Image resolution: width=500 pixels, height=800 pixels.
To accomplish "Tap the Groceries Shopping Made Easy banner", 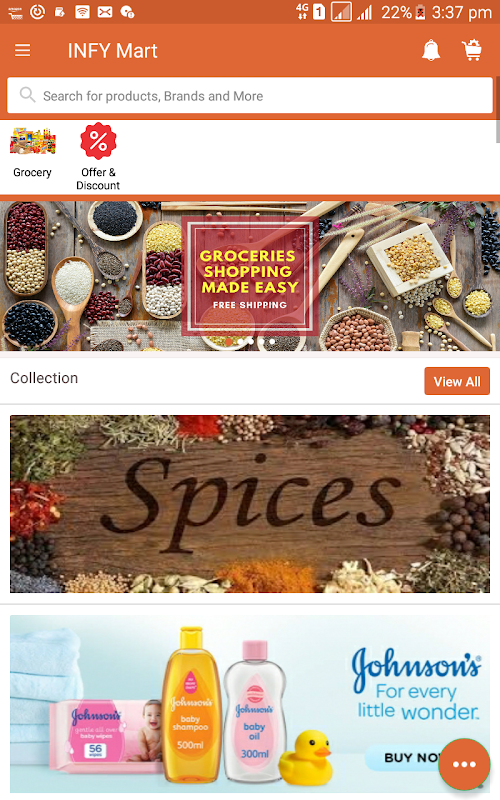I will (x=250, y=276).
